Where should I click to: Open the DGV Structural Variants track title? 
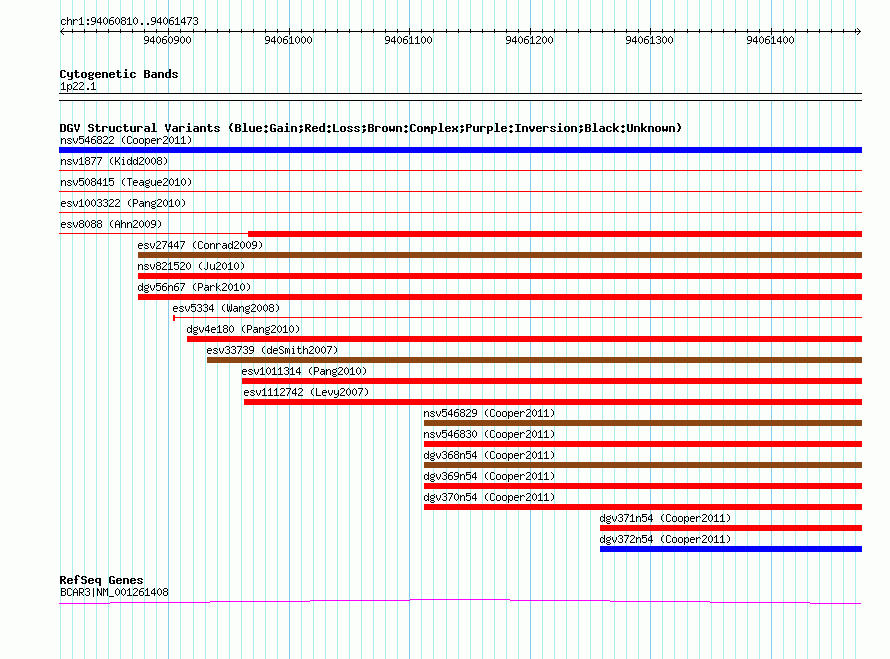pyautogui.click(x=371, y=128)
